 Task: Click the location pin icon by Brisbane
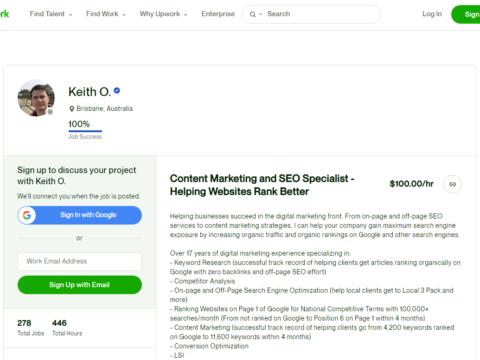tap(71, 109)
